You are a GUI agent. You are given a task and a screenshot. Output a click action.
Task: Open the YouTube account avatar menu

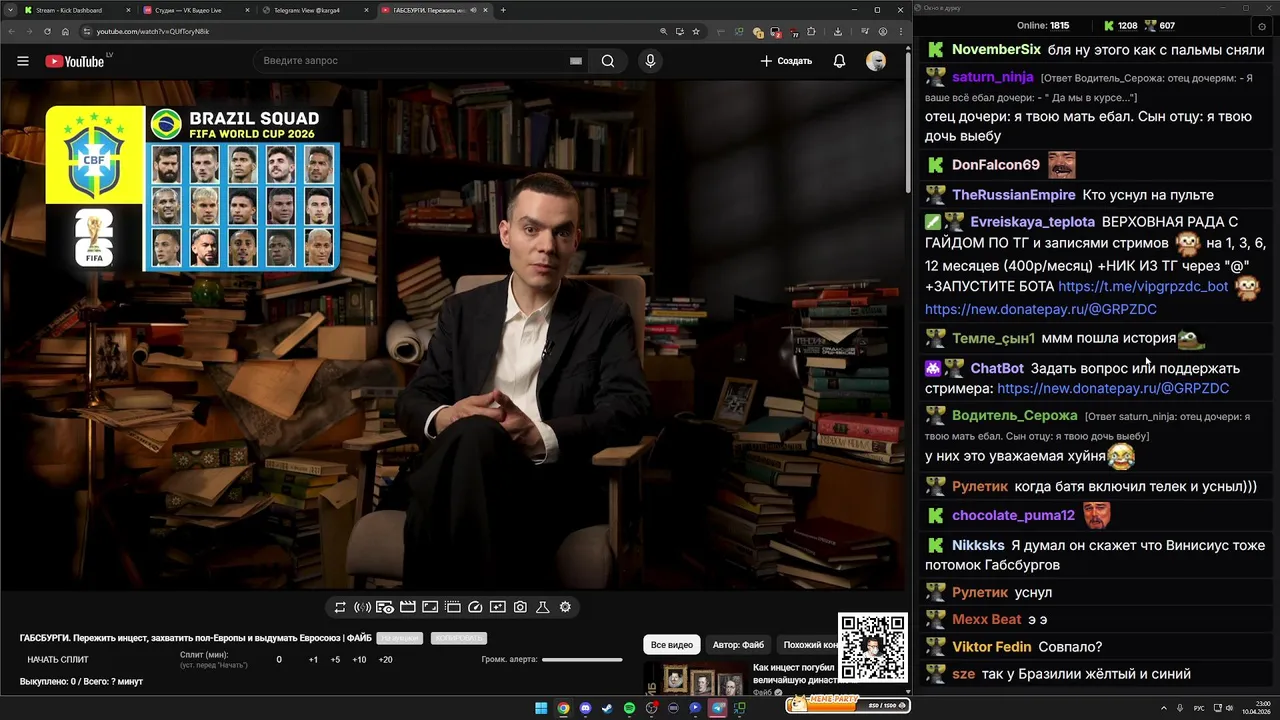click(876, 61)
